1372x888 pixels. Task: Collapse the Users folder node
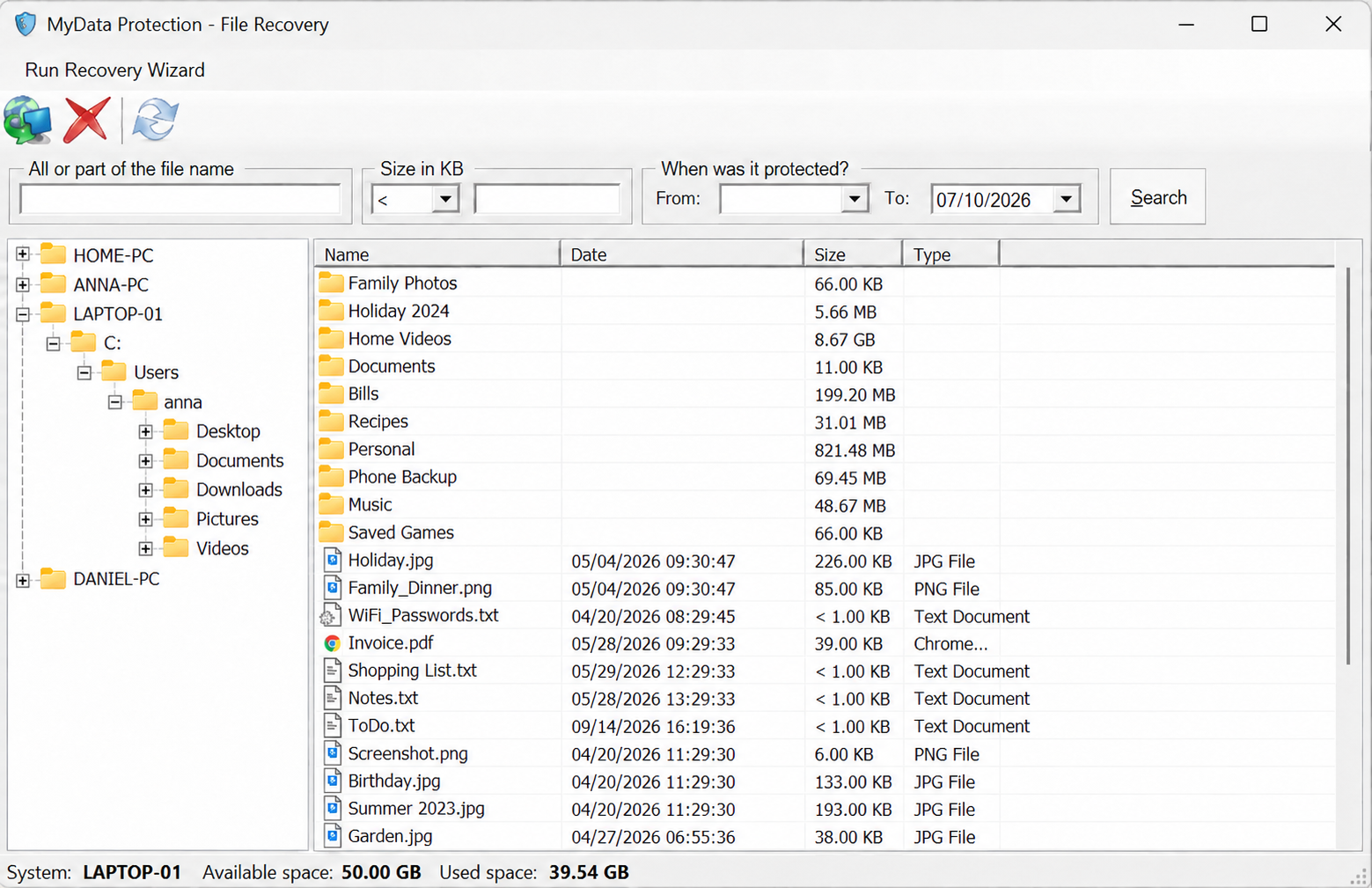(84, 372)
